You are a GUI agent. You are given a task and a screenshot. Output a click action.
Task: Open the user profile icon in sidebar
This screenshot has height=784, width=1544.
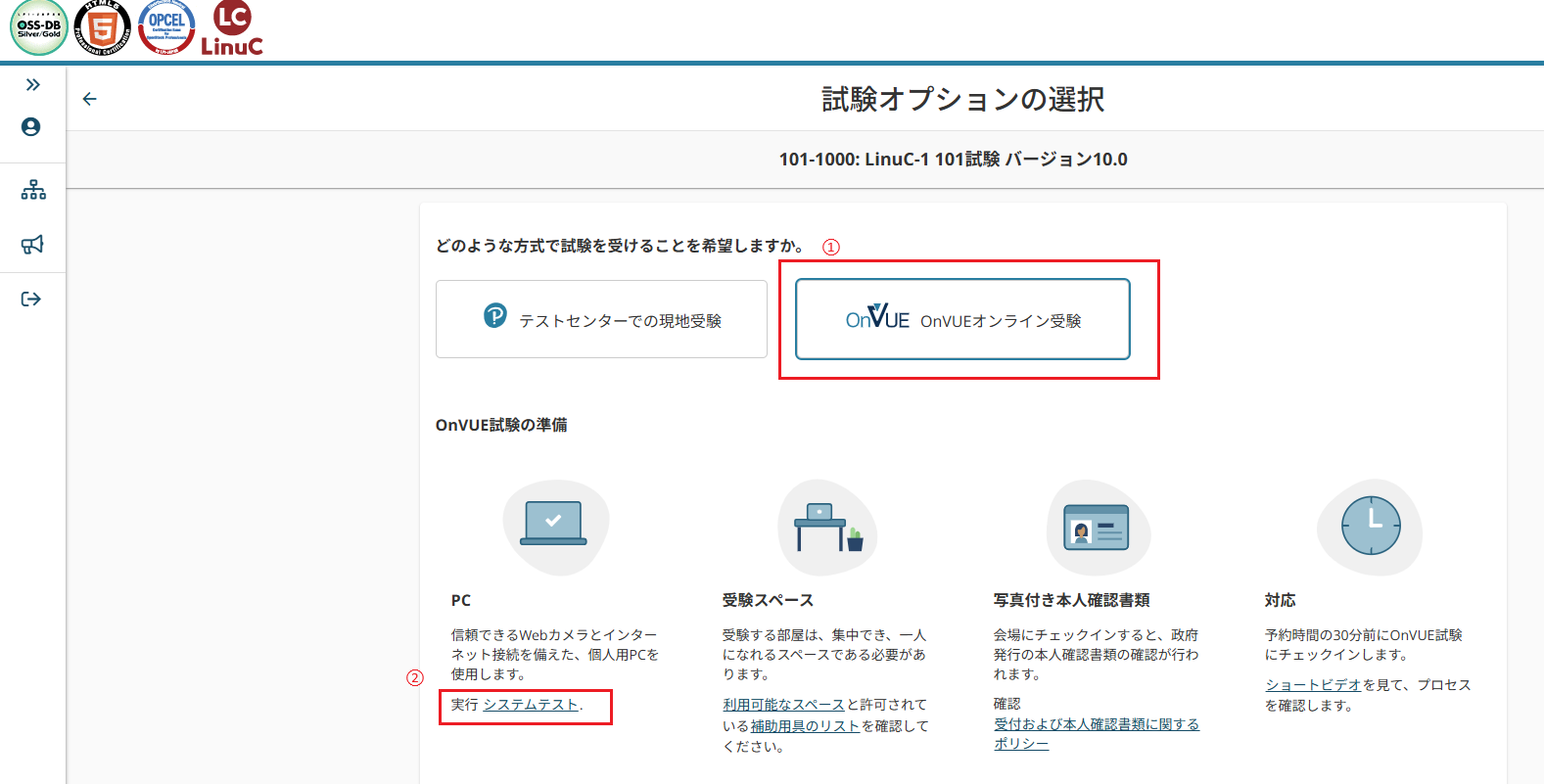31,127
